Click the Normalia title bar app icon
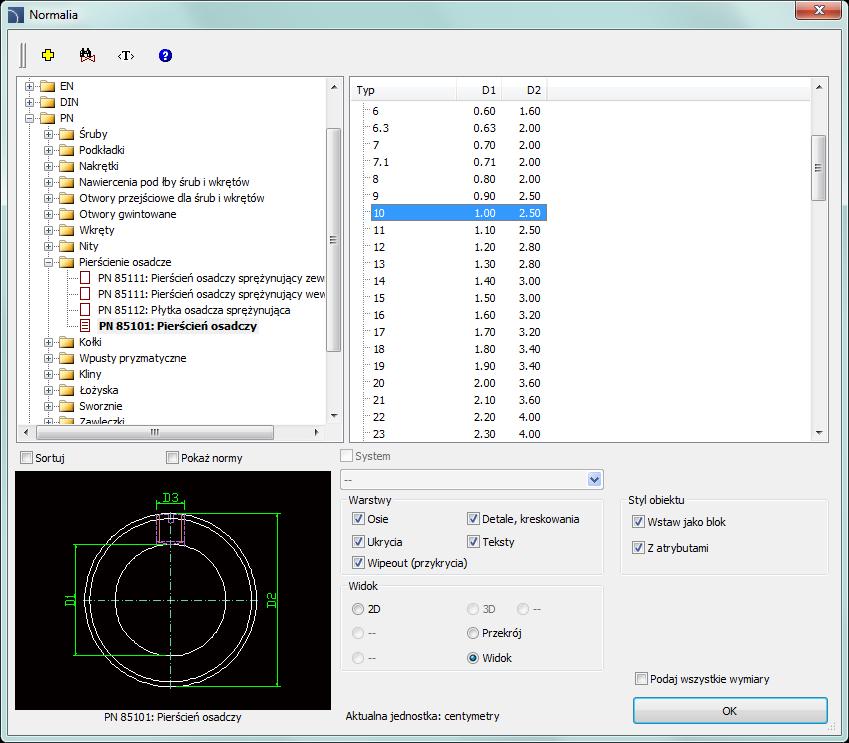The width and height of the screenshot is (849, 743). point(15,15)
